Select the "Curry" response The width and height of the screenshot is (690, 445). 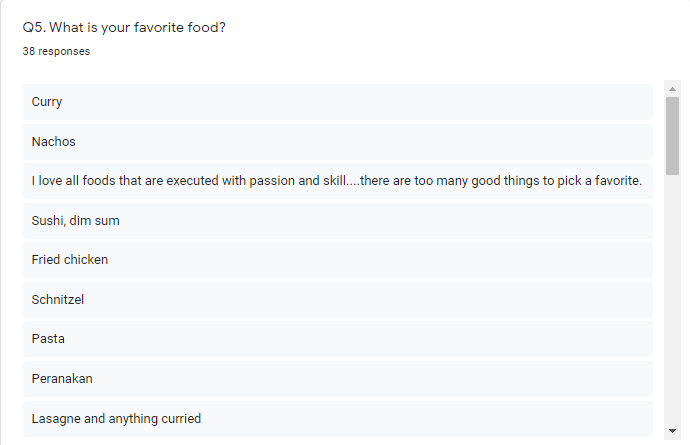tap(47, 102)
